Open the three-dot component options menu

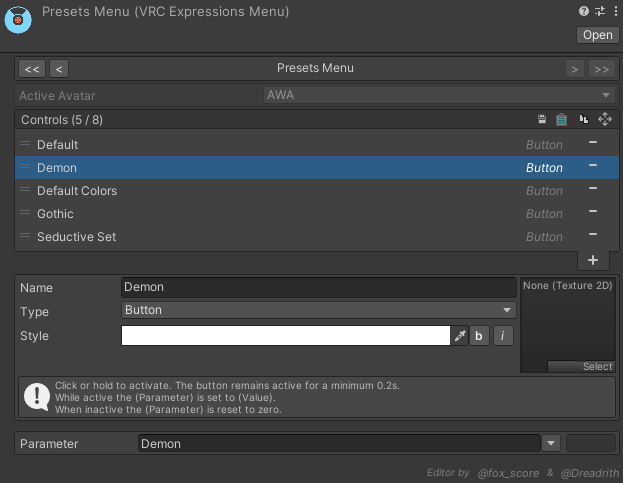point(615,11)
